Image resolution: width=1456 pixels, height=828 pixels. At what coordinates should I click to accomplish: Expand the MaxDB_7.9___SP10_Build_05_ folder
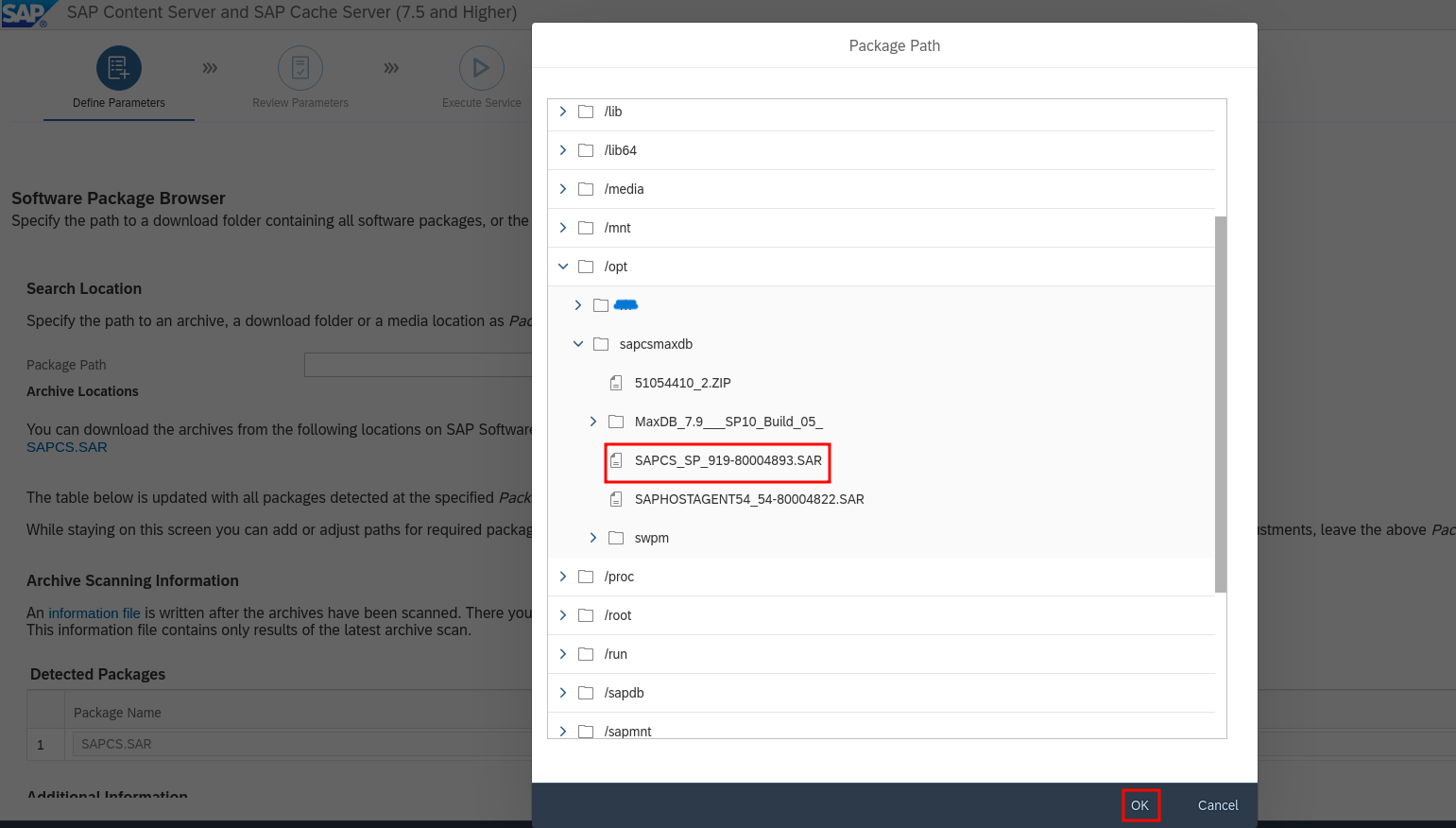[x=593, y=422]
